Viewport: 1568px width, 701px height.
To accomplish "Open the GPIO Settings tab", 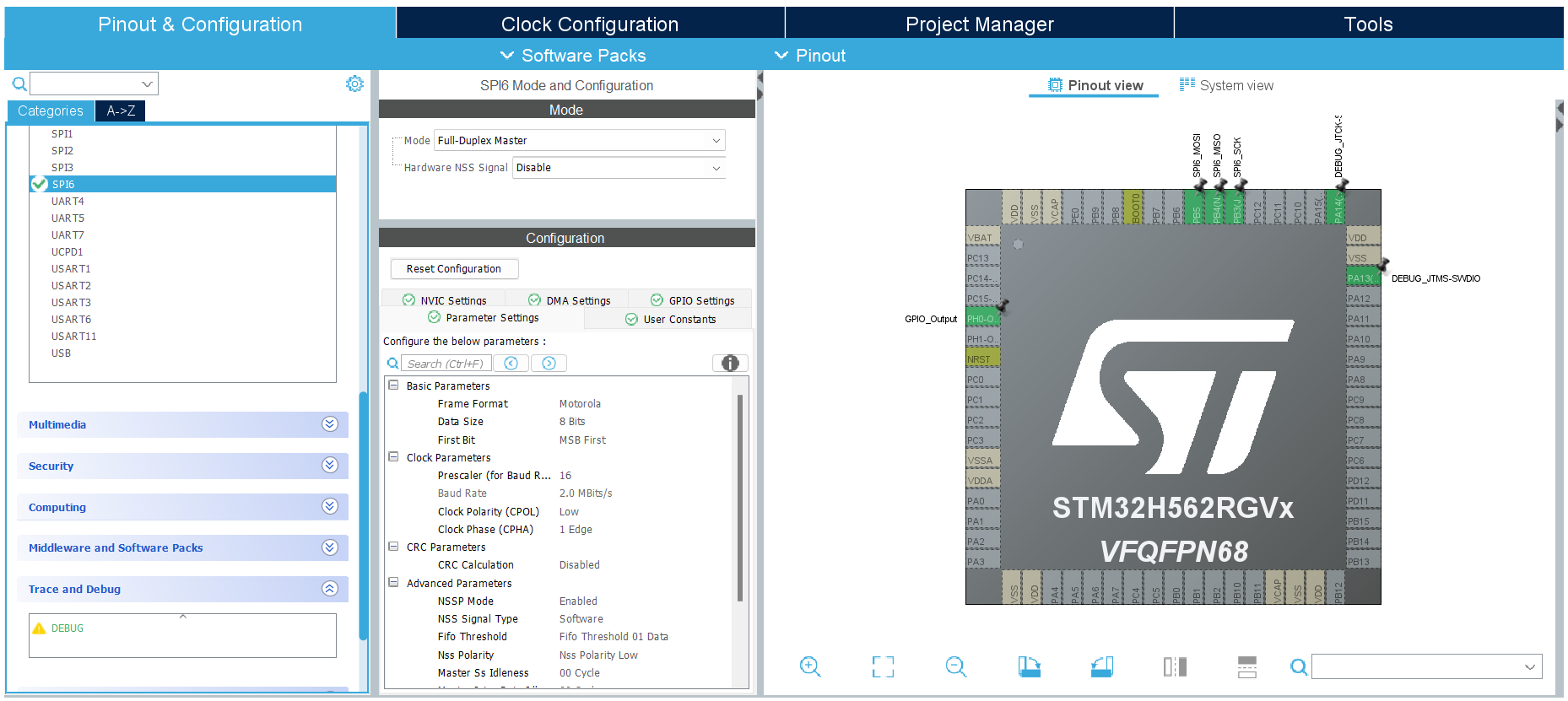I will coord(692,300).
